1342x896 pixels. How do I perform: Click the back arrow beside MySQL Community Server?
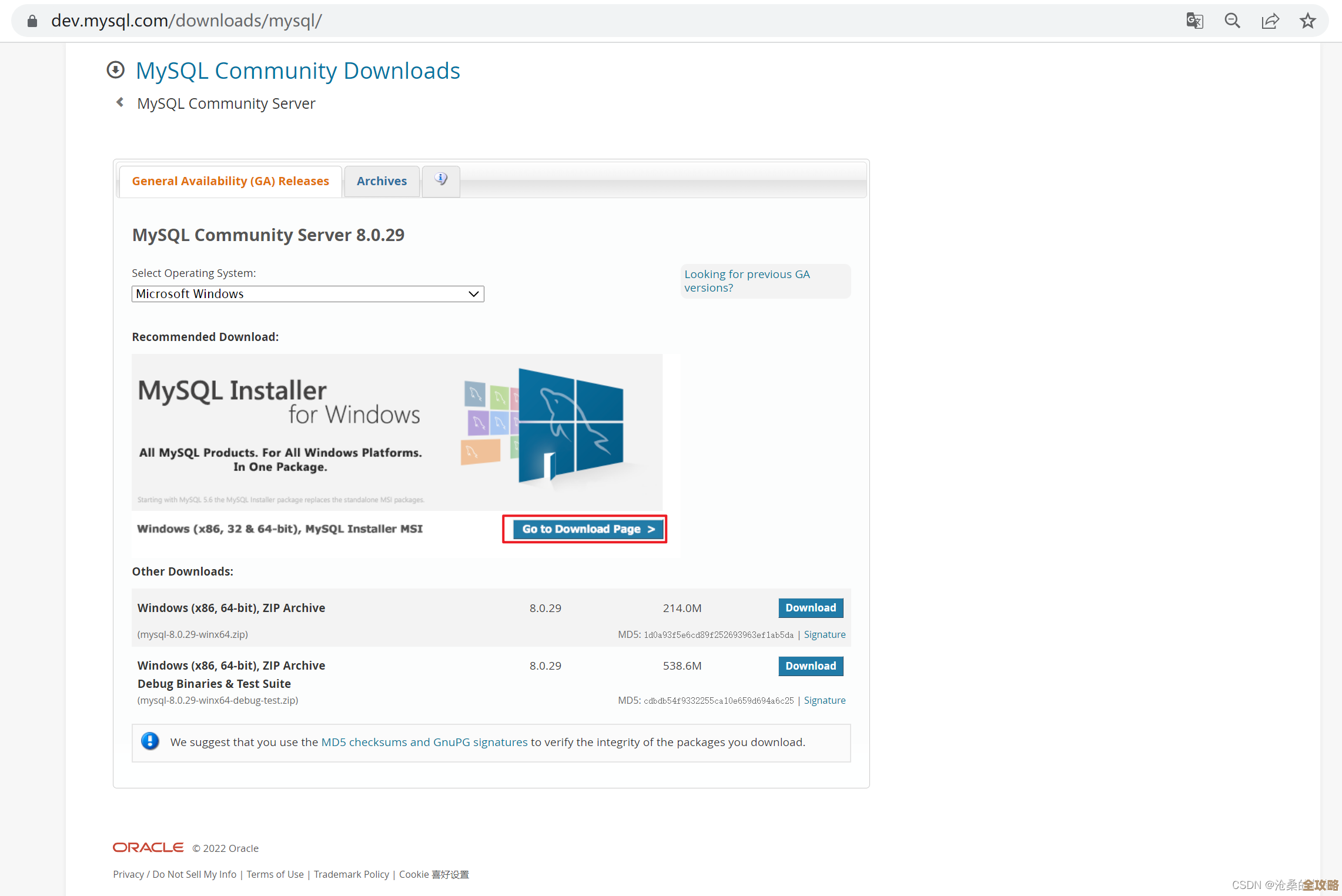point(120,102)
